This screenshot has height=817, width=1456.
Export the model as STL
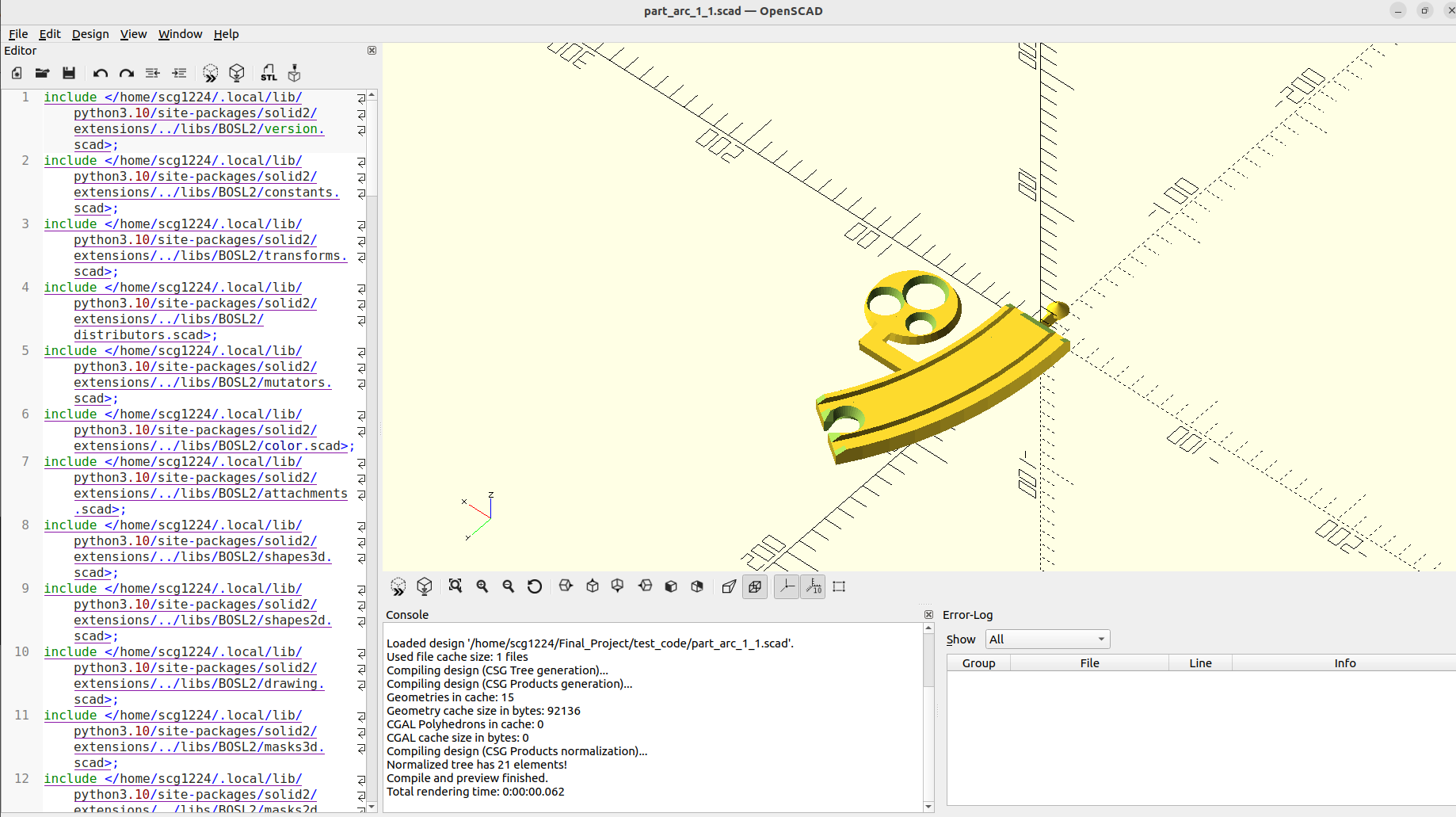269,73
